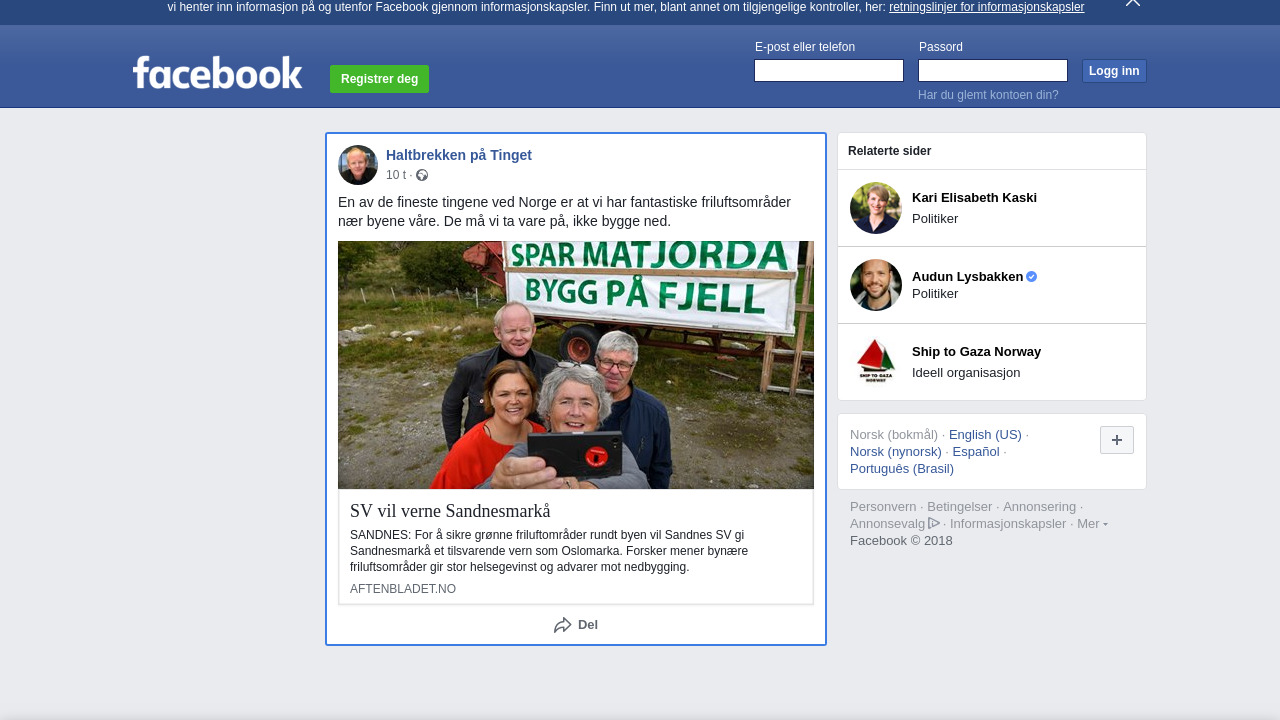
Task: Close the cookie notice banner
Action: coord(1133,3)
